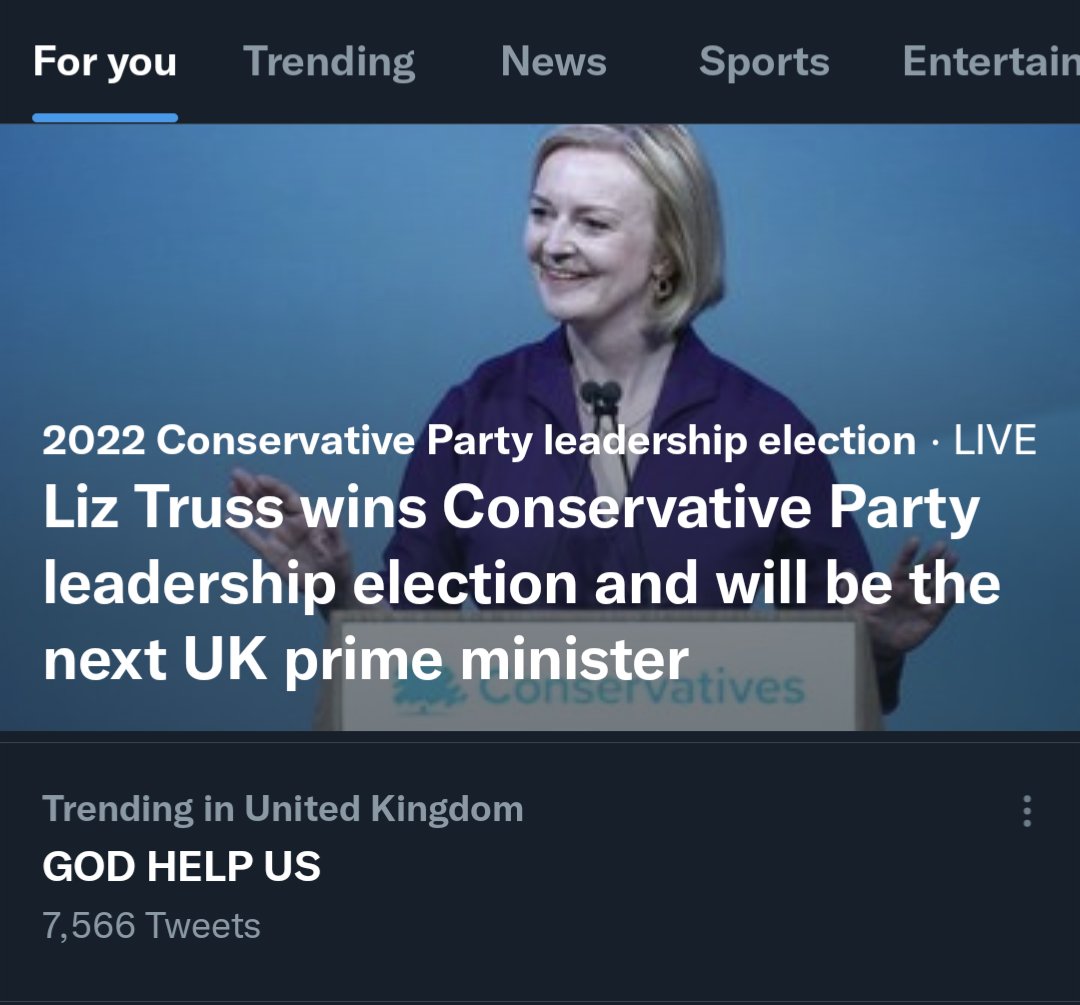Viewport: 1080px width, 1005px height.
Task: Tap the LIVE indicator on the story
Action: pyautogui.click(x=995, y=439)
